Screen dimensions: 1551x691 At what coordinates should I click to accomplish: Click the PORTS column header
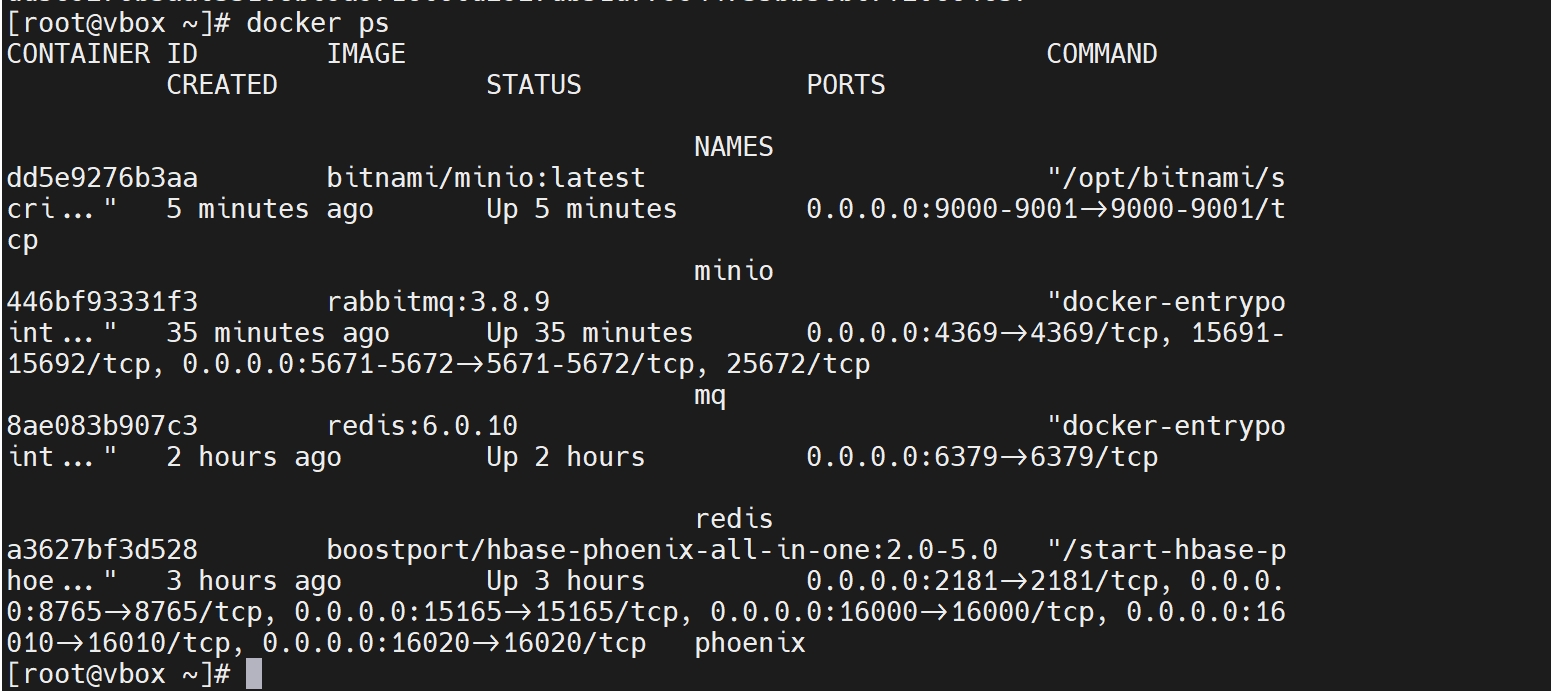(846, 85)
